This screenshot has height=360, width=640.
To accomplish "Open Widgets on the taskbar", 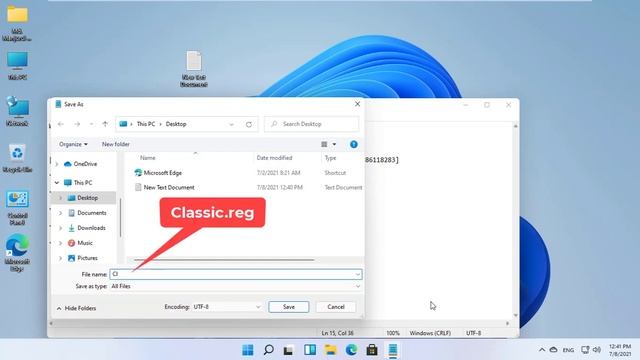I will point(310,350).
